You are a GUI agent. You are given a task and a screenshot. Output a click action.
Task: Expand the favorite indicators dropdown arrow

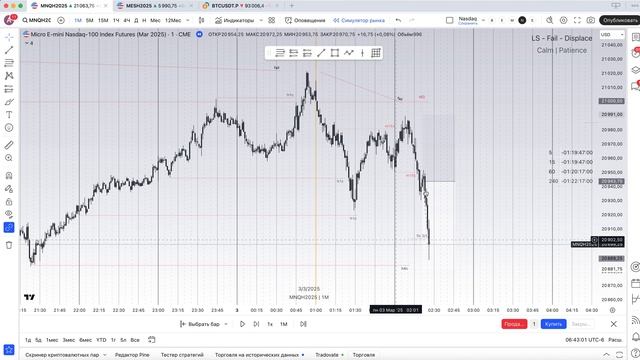click(x=261, y=20)
